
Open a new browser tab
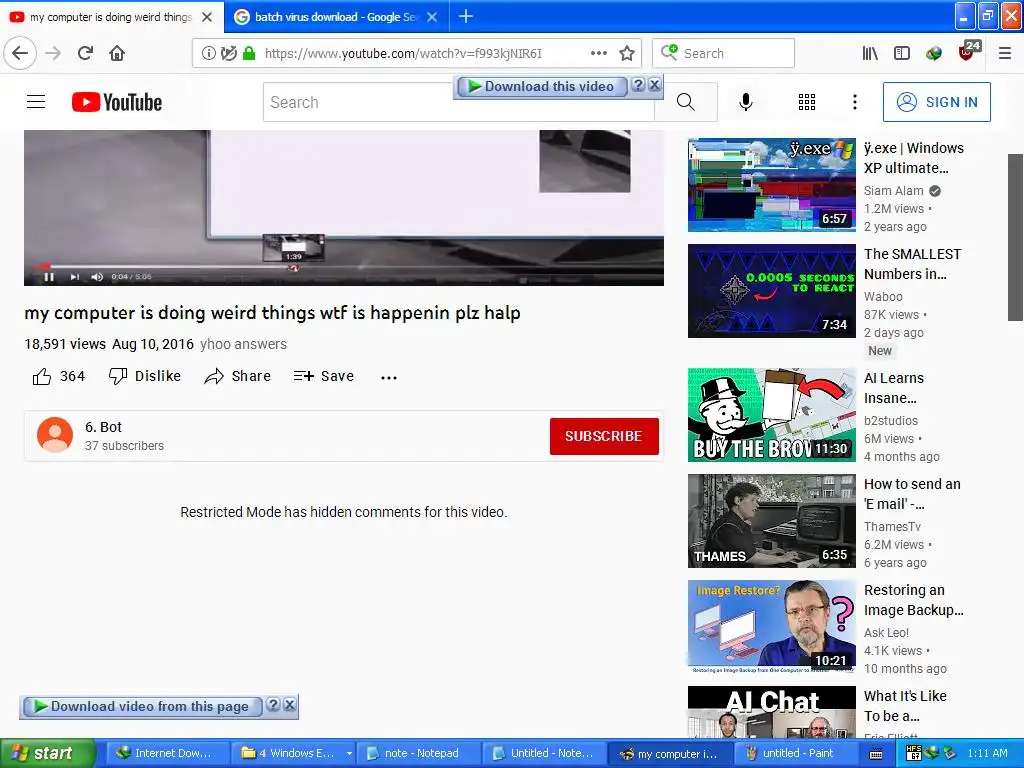coord(466,16)
